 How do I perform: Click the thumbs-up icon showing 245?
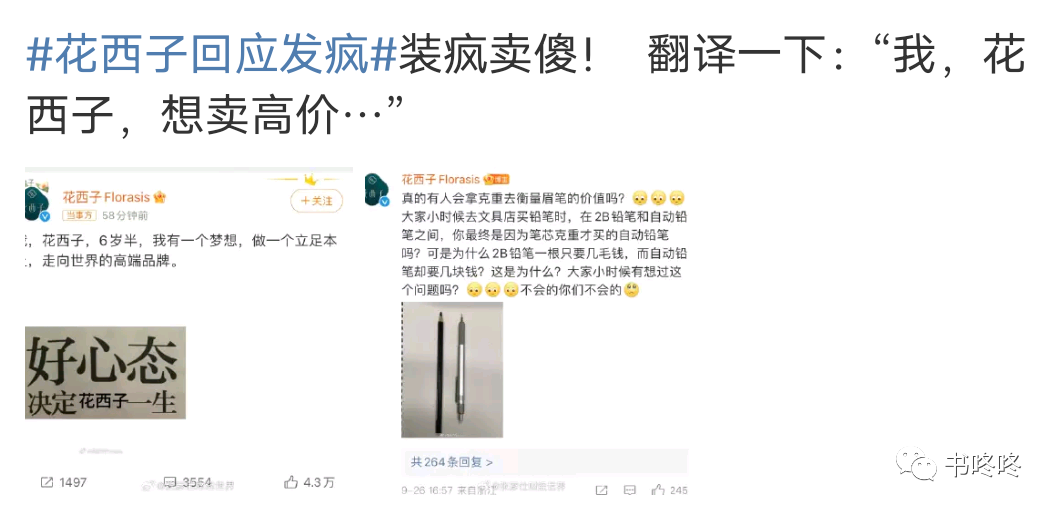[658, 490]
